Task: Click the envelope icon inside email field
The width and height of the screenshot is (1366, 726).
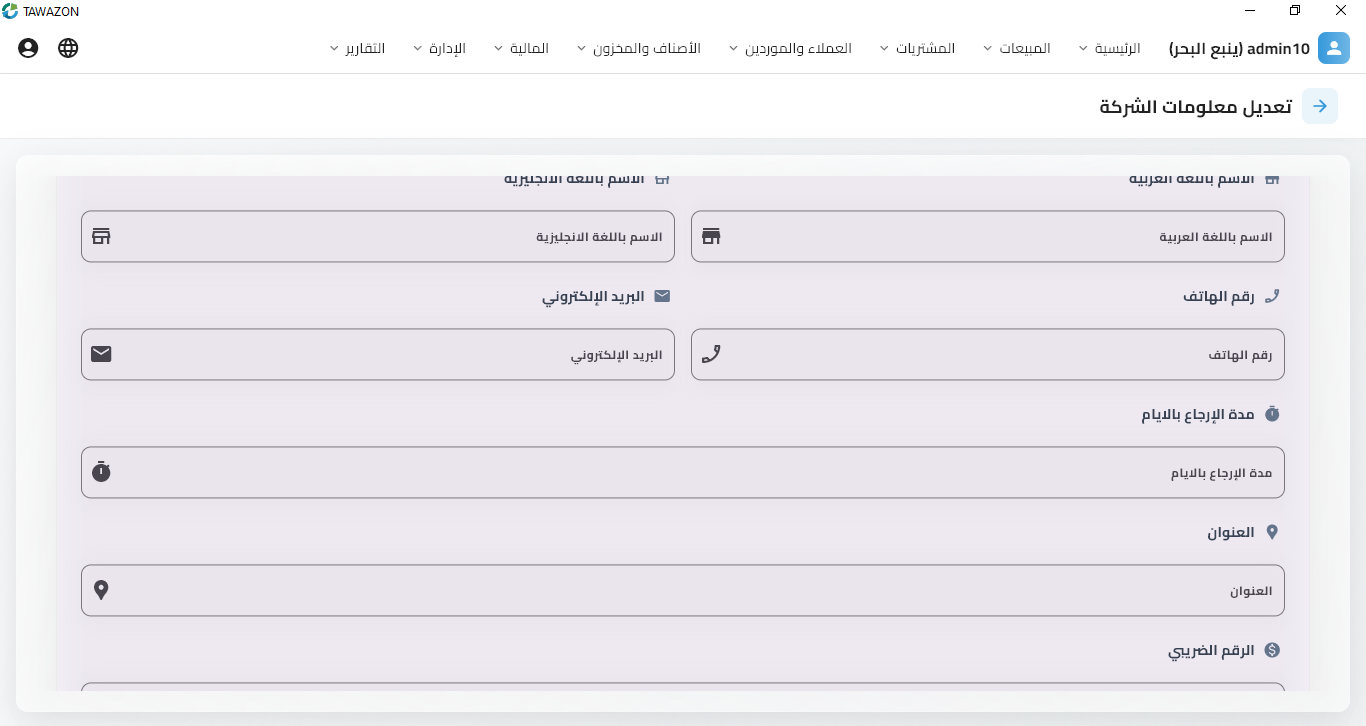Action: tap(101, 354)
